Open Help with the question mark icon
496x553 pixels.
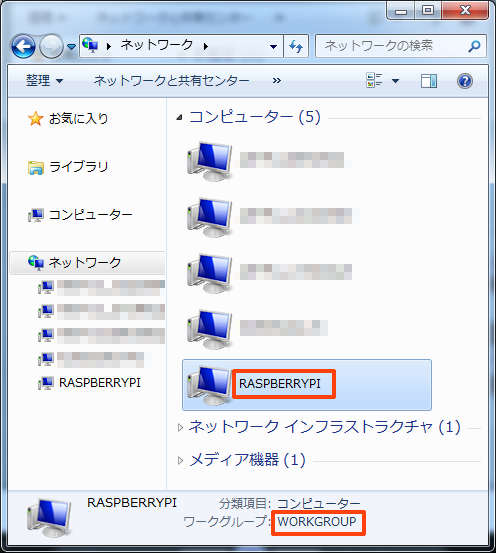[465, 81]
